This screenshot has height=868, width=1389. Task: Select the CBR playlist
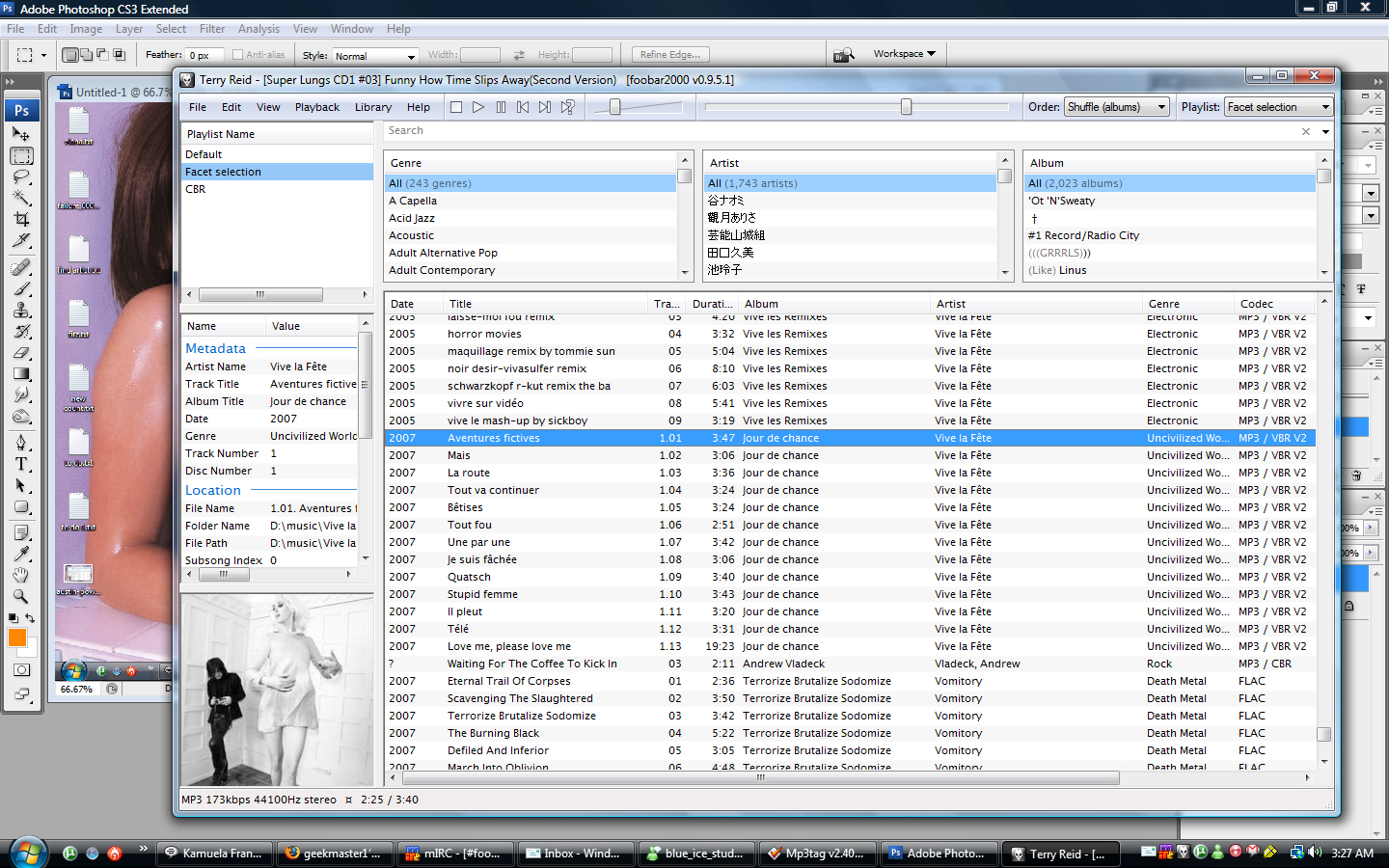click(x=195, y=189)
